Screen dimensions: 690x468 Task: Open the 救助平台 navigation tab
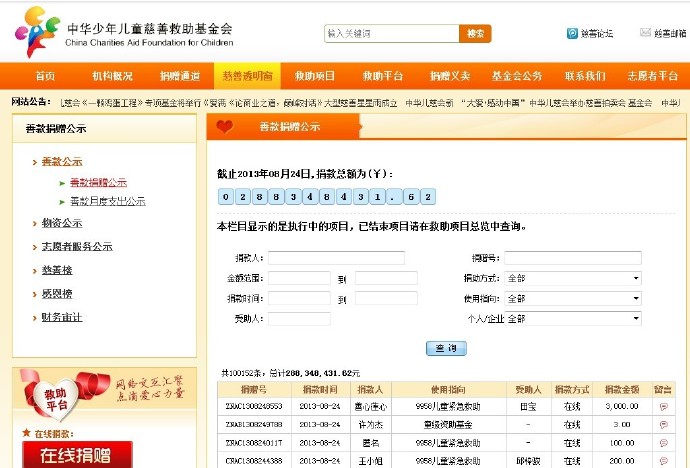pos(382,76)
